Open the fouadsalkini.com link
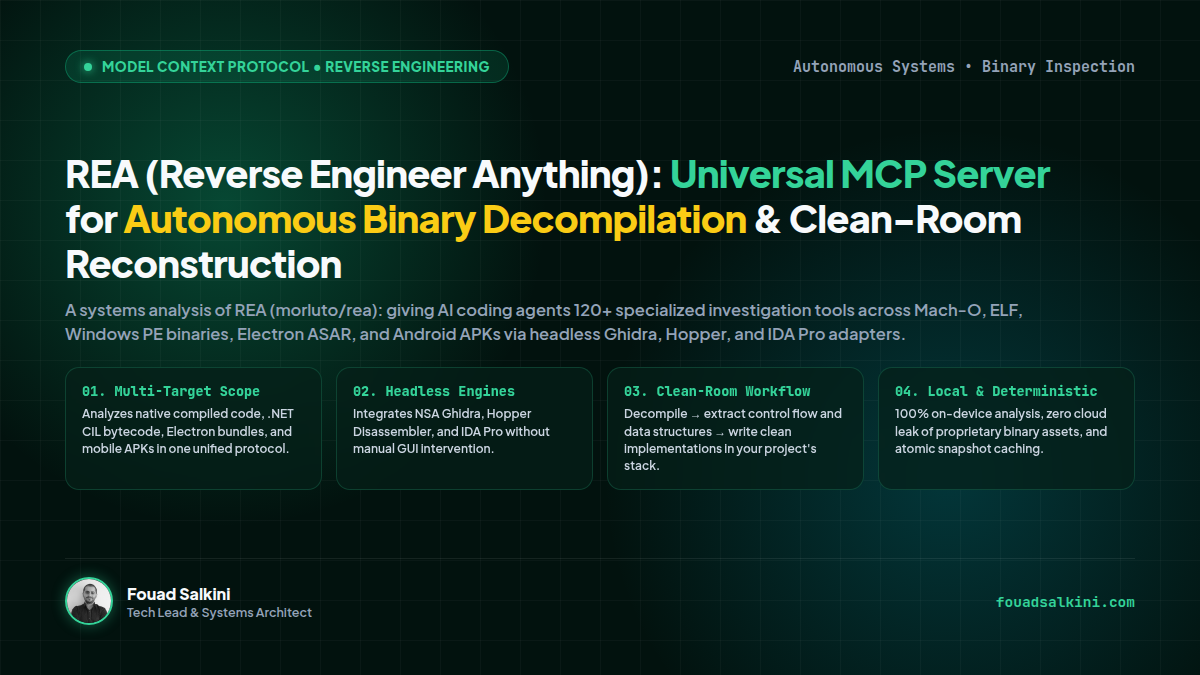Image resolution: width=1200 pixels, height=675 pixels. [x=1065, y=602]
